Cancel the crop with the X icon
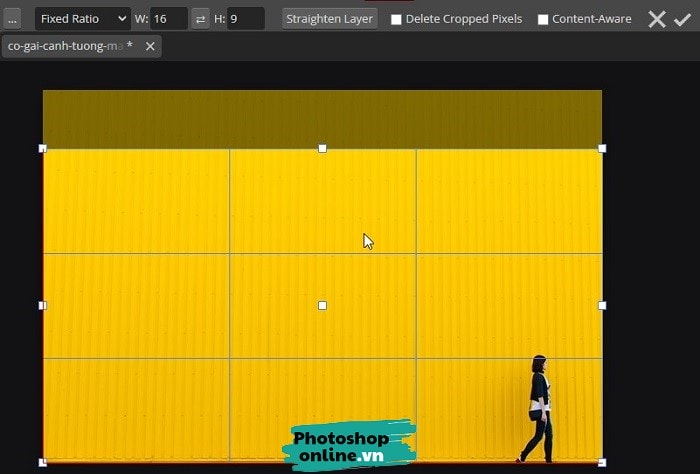Viewport: 700px width, 474px height. click(657, 19)
